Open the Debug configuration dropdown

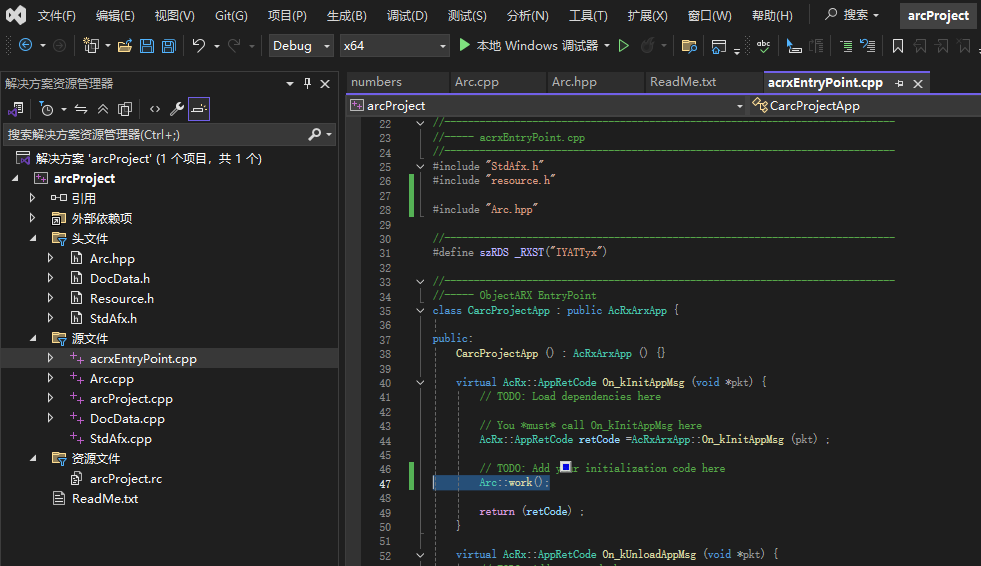point(302,46)
